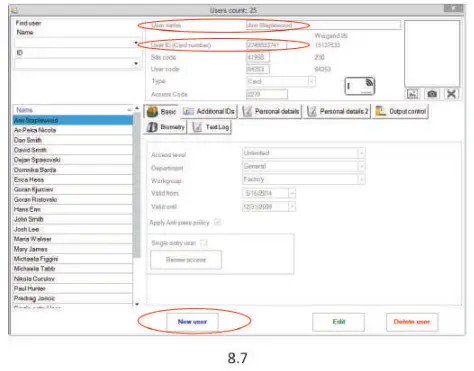
Task: Open the Personal details 2 tab
Action: [337, 111]
